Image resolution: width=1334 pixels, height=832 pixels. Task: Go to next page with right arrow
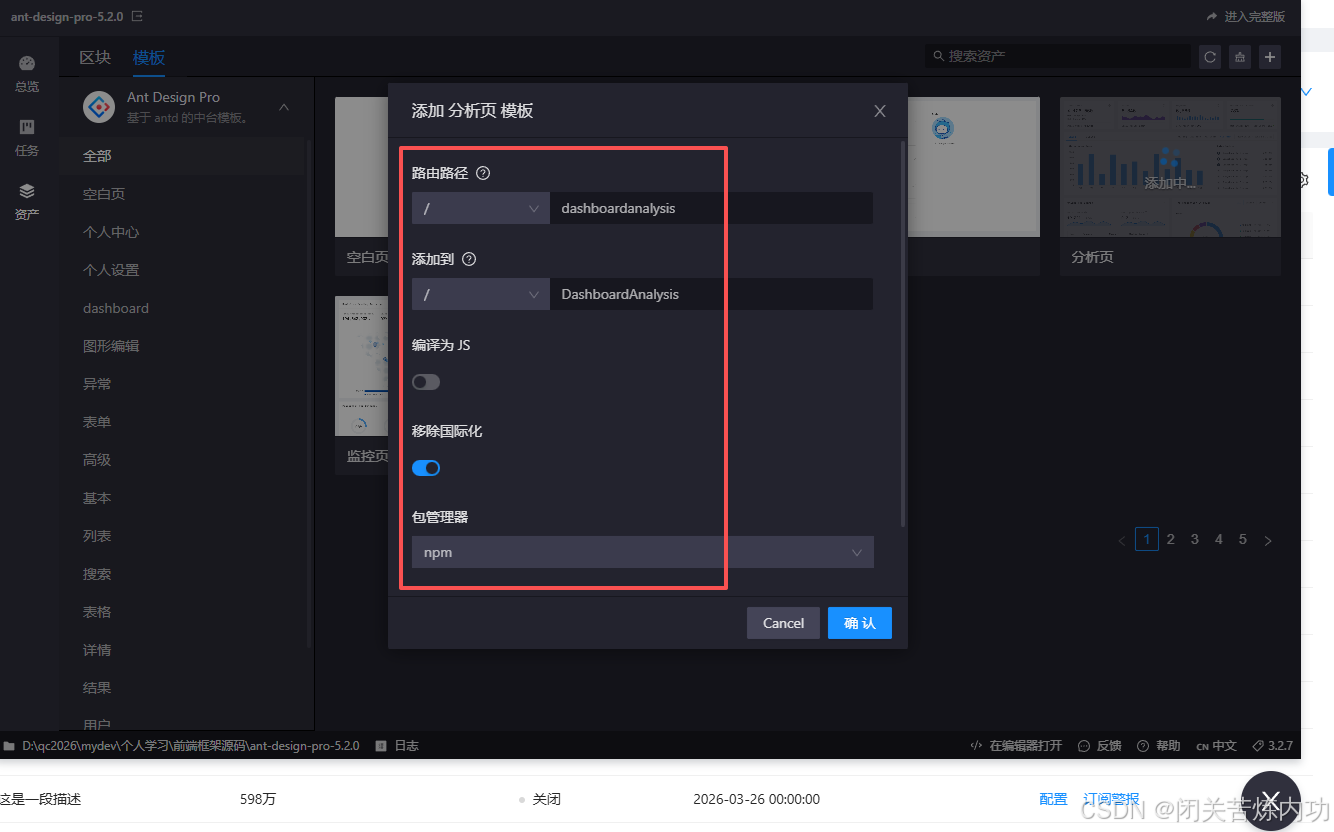[x=1268, y=540]
